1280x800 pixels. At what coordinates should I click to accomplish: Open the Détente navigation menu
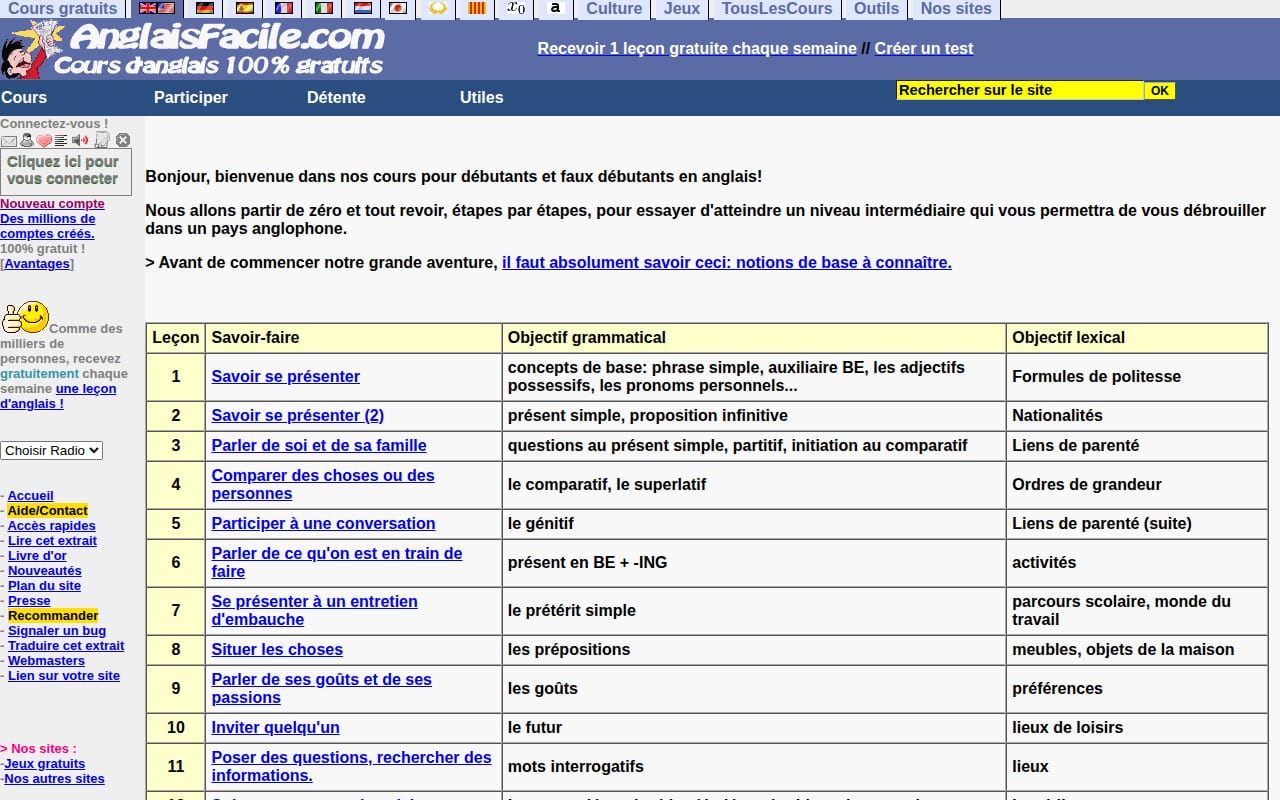pyautogui.click(x=336, y=97)
